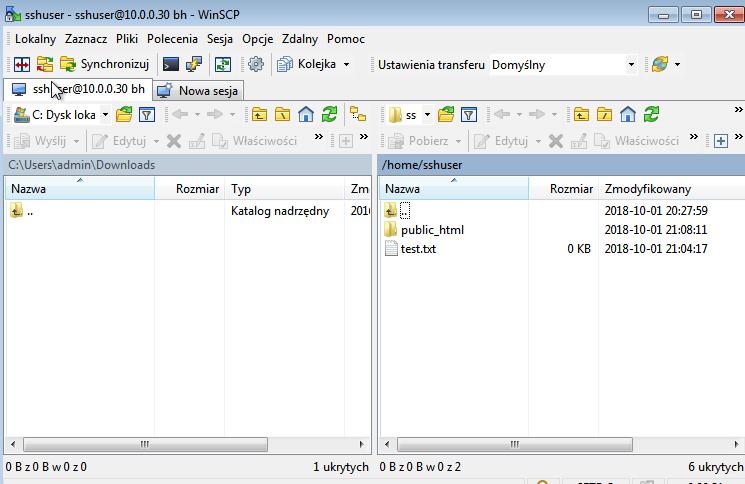Image resolution: width=745 pixels, height=484 pixels.
Task: Open the Lokalny menu
Action: coord(36,39)
